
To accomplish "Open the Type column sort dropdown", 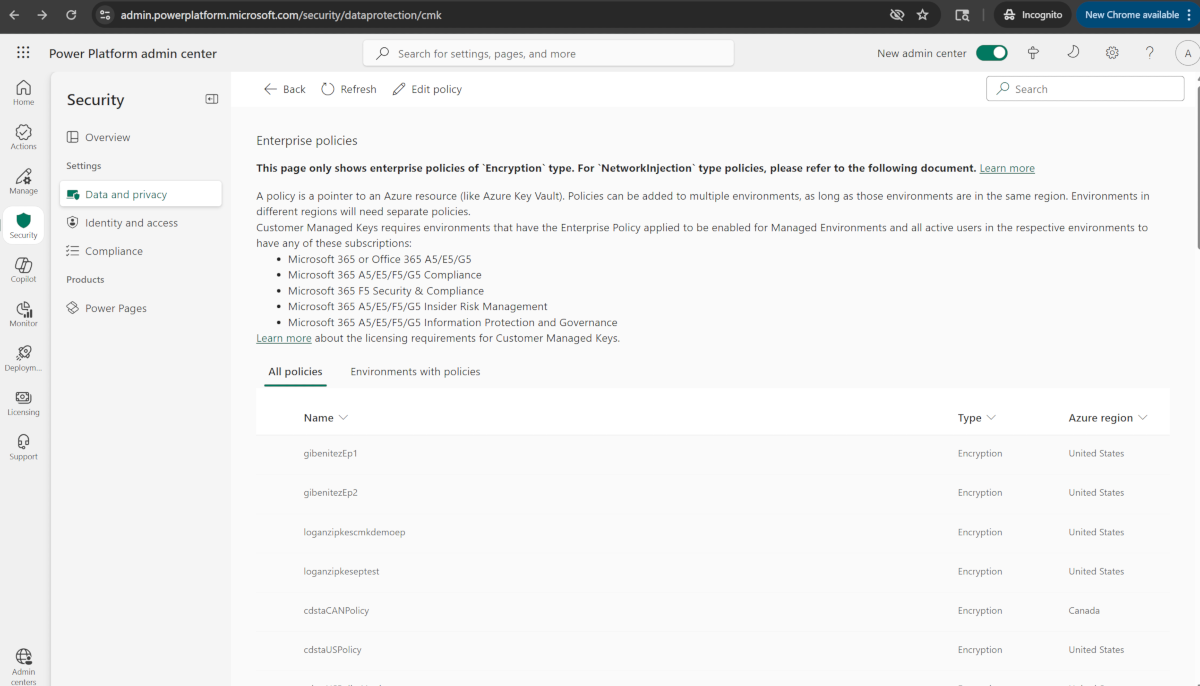I will (989, 417).
